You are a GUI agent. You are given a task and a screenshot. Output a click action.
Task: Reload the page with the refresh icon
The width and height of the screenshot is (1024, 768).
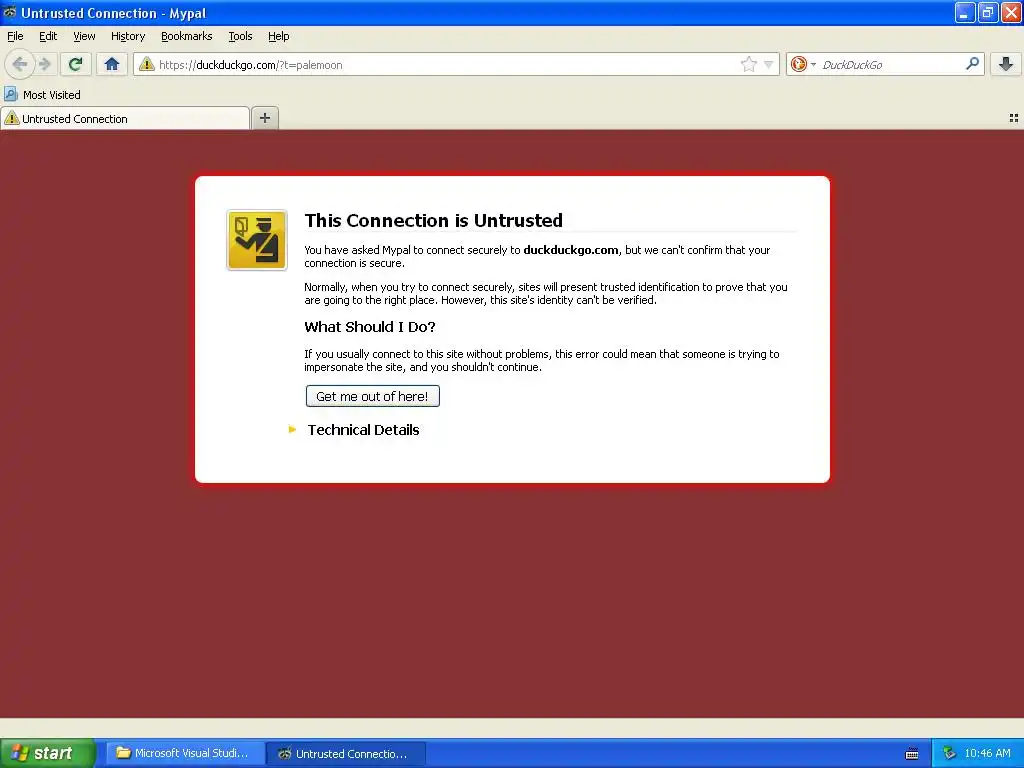pyautogui.click(x=75, y=64)
